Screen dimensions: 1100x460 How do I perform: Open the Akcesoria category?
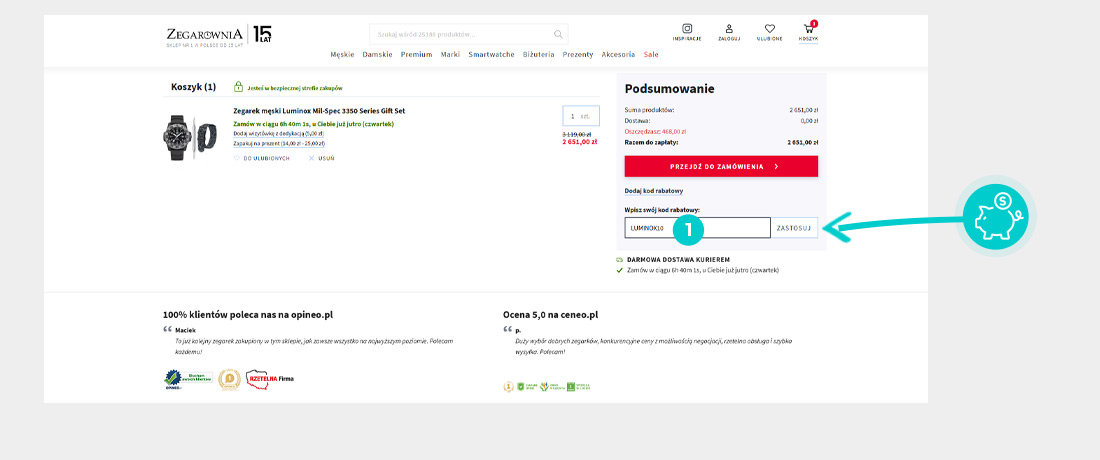click(618, 55)
